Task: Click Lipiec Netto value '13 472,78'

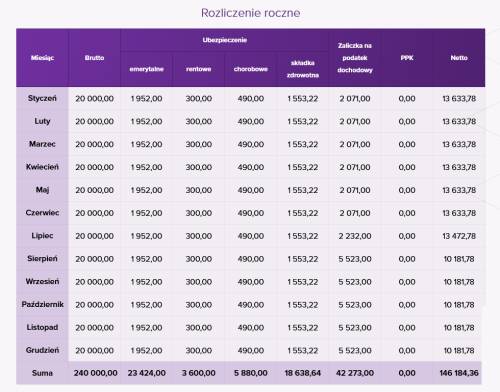Action: pos(459,236)
